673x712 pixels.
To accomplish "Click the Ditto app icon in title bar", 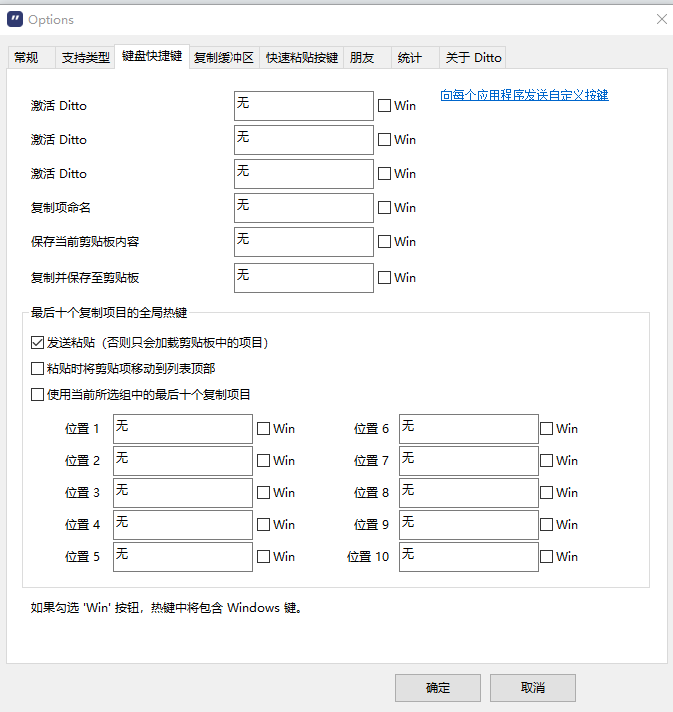I will (15, 20).
